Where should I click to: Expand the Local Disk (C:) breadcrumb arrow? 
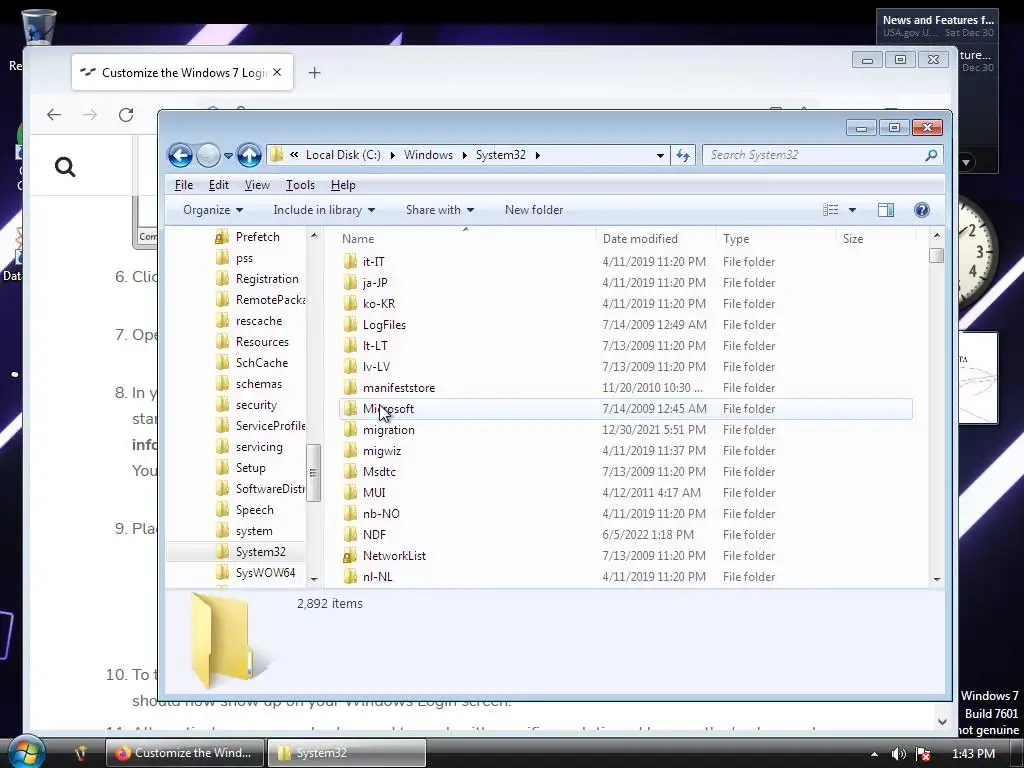(x=392, y=155)
